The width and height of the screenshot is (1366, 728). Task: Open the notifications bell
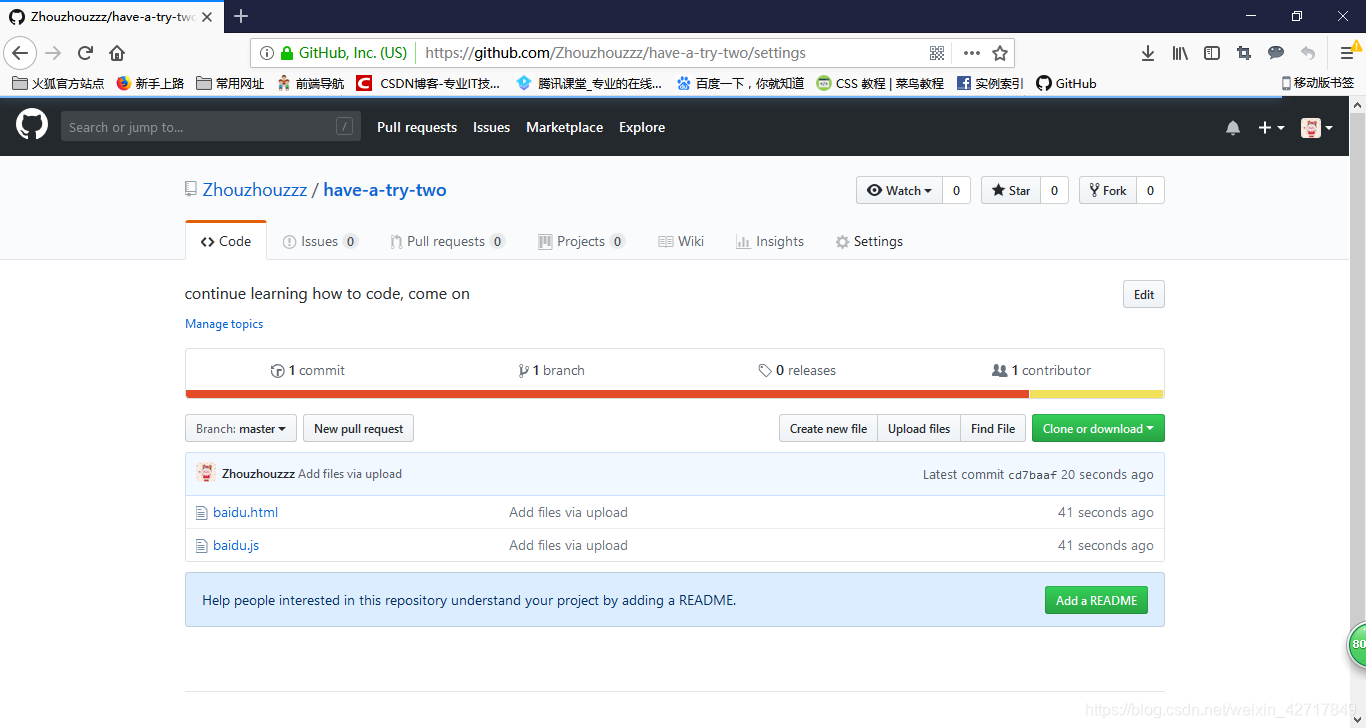click(1233, 127)
